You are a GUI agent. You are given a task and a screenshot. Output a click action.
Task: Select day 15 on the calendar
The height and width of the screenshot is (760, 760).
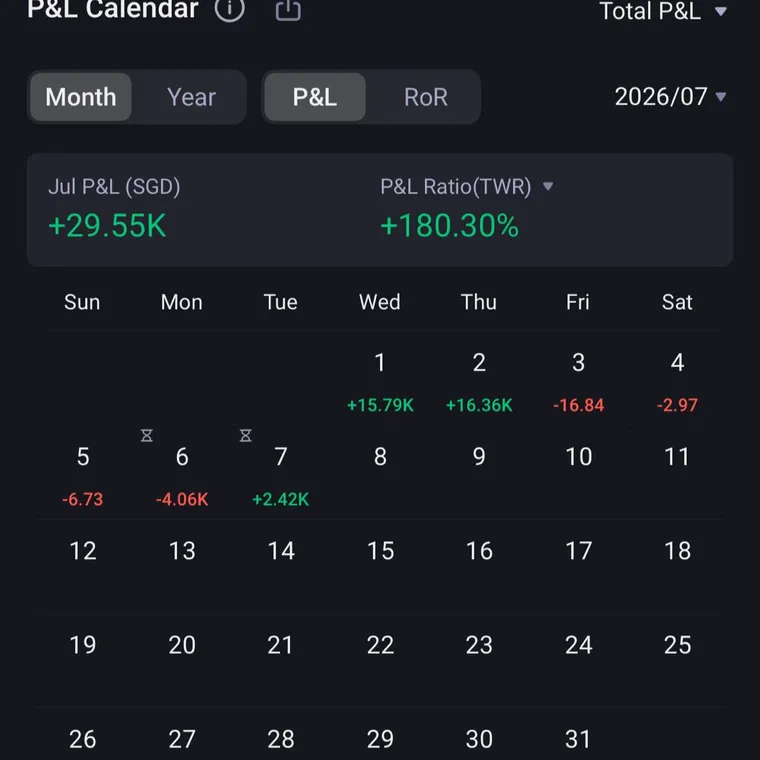380,551
